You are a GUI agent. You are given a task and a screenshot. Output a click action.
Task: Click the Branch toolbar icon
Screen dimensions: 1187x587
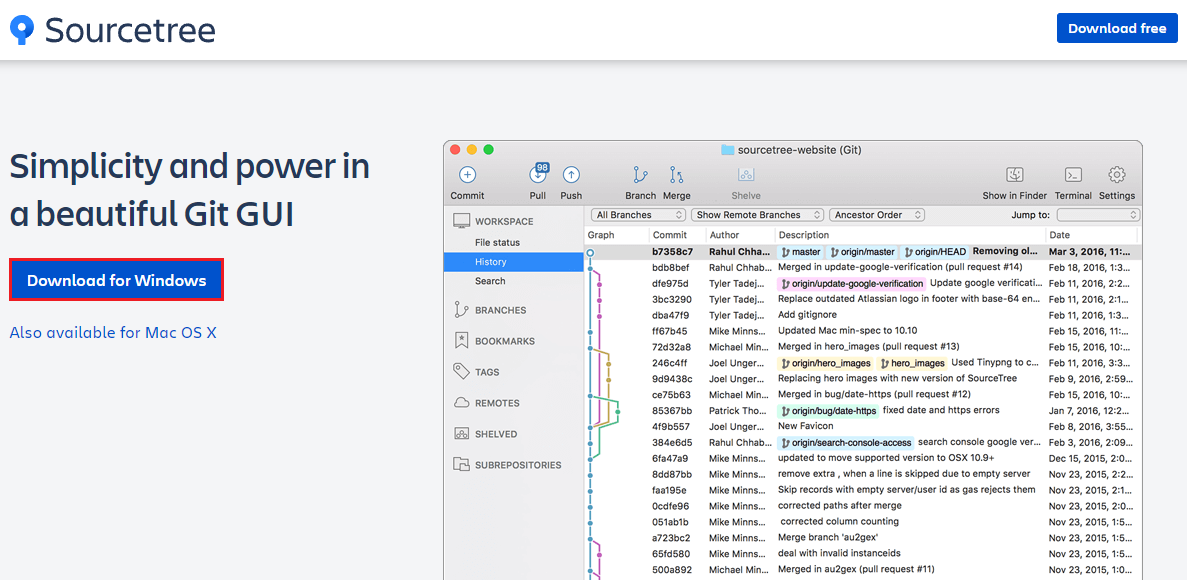click(640, 175)
